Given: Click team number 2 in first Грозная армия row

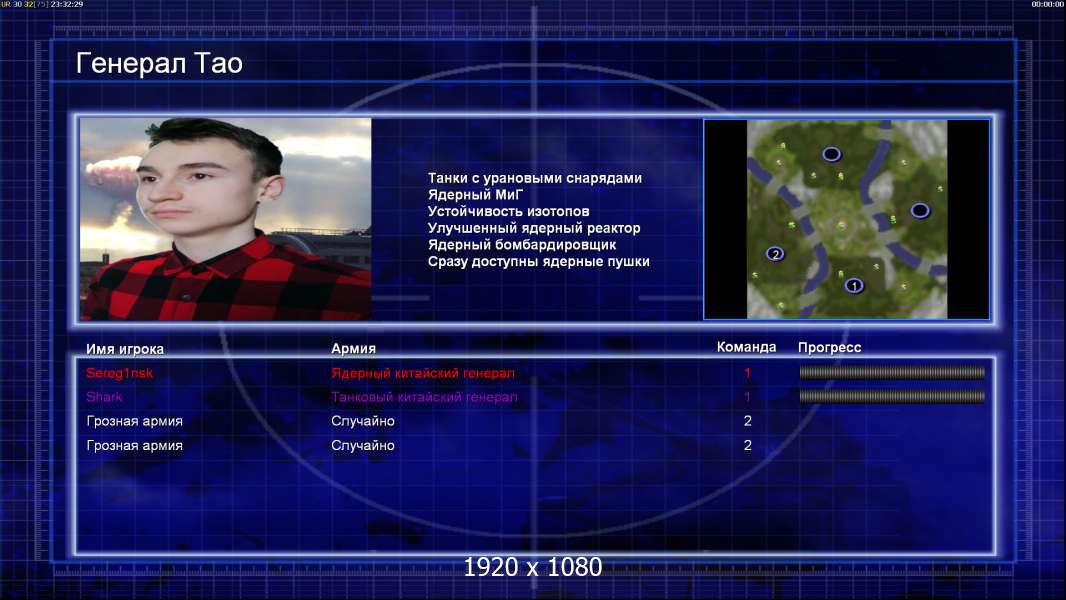Looking at the screenshot, I should pyautogui.click(x=748, y=421).
